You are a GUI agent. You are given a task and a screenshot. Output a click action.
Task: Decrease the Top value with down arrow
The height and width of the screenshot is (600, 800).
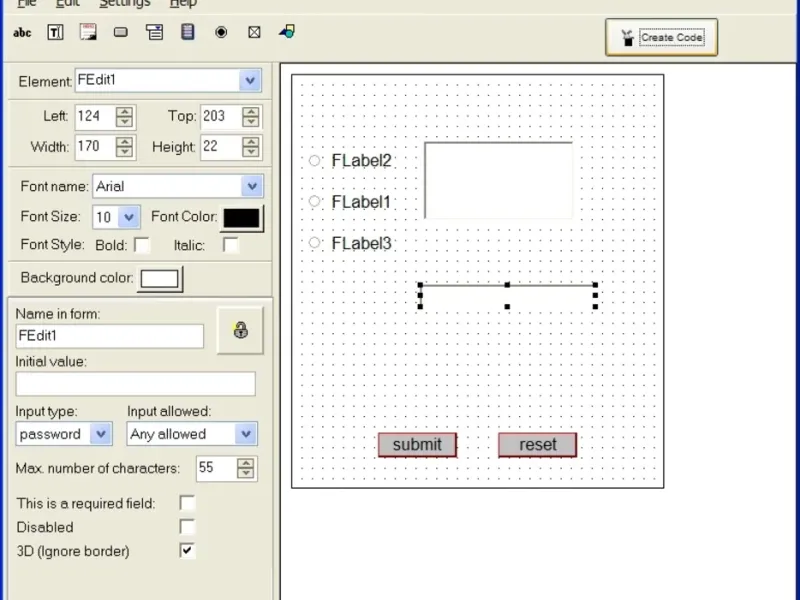[x=251, y=122]
